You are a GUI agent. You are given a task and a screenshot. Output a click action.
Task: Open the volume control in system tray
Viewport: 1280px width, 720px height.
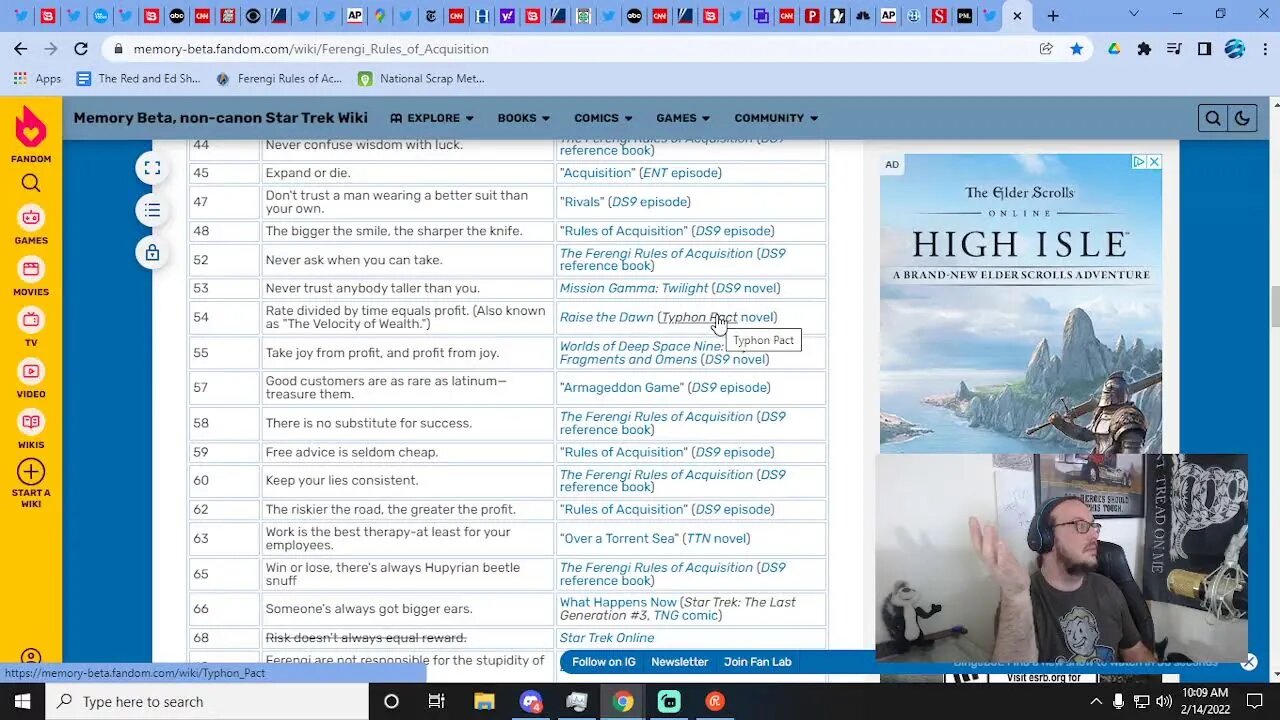pyautogui.click(x=1165, y=701)
